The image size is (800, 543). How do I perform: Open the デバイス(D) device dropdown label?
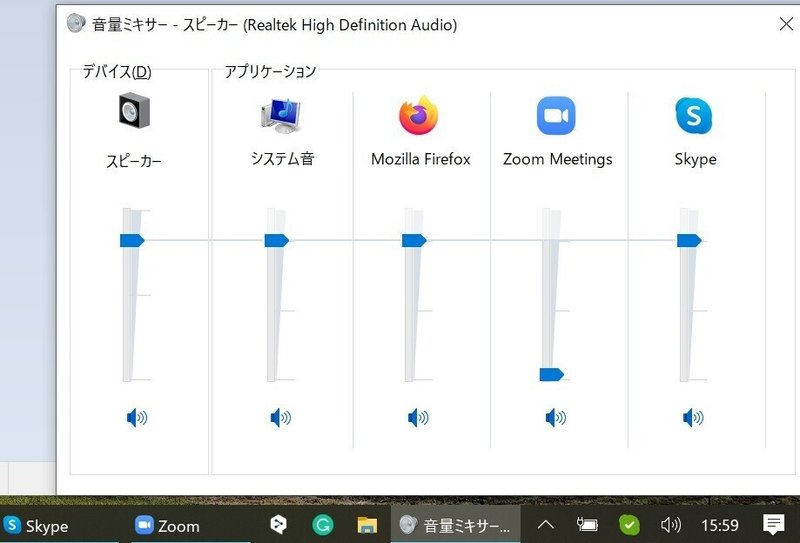coord(117,71)
